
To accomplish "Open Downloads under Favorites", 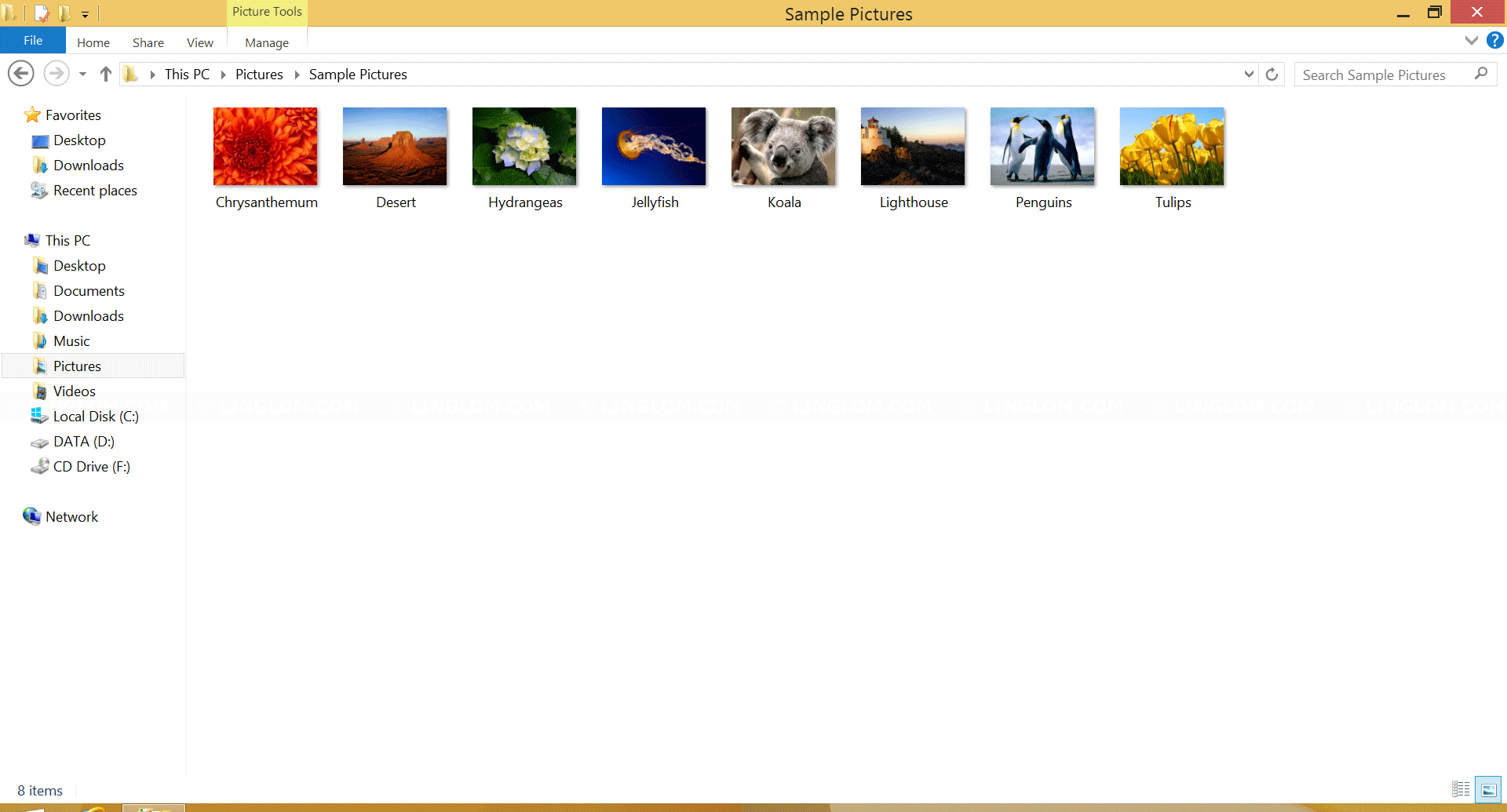I will tap(89, 166).
